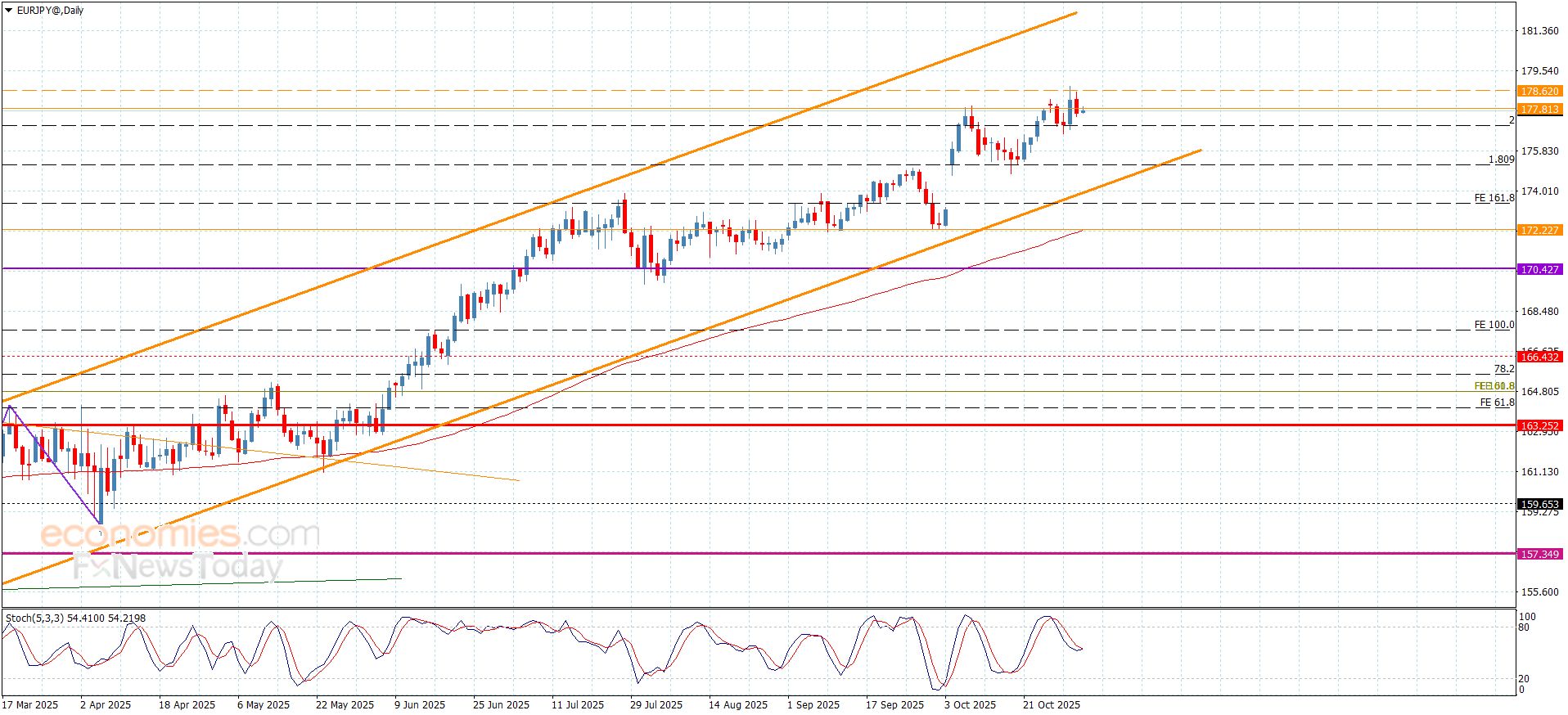Select the FE 100.0 Fibonacci label
The height and width of the screenshot is (715, 1568).
1494,325
